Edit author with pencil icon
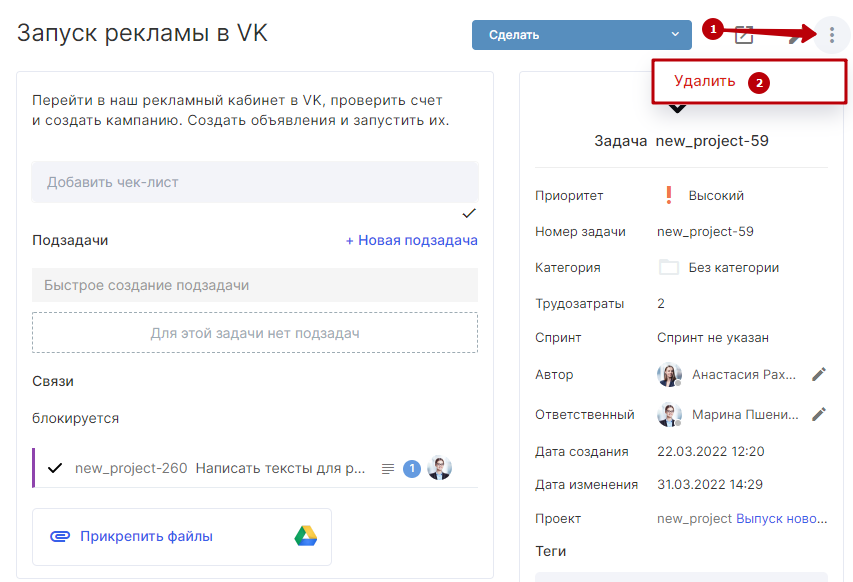 click(x=819, y=374)
